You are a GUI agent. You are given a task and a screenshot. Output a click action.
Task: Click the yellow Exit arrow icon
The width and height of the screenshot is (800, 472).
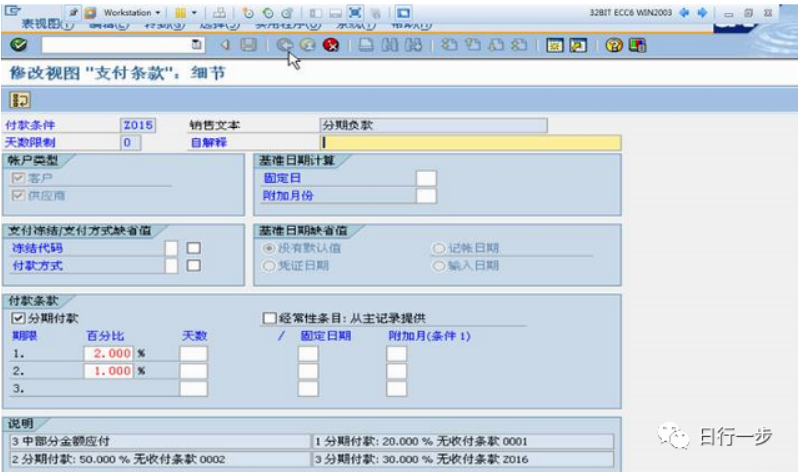pyautogui.click(x=308, y=45)
